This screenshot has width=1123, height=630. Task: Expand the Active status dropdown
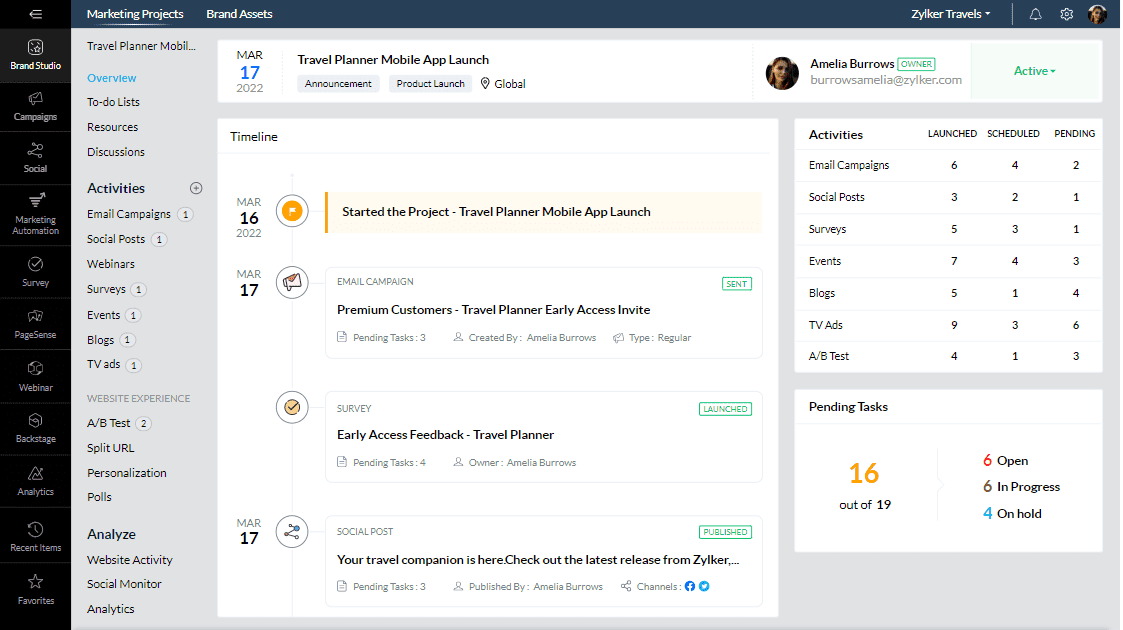1035,71
